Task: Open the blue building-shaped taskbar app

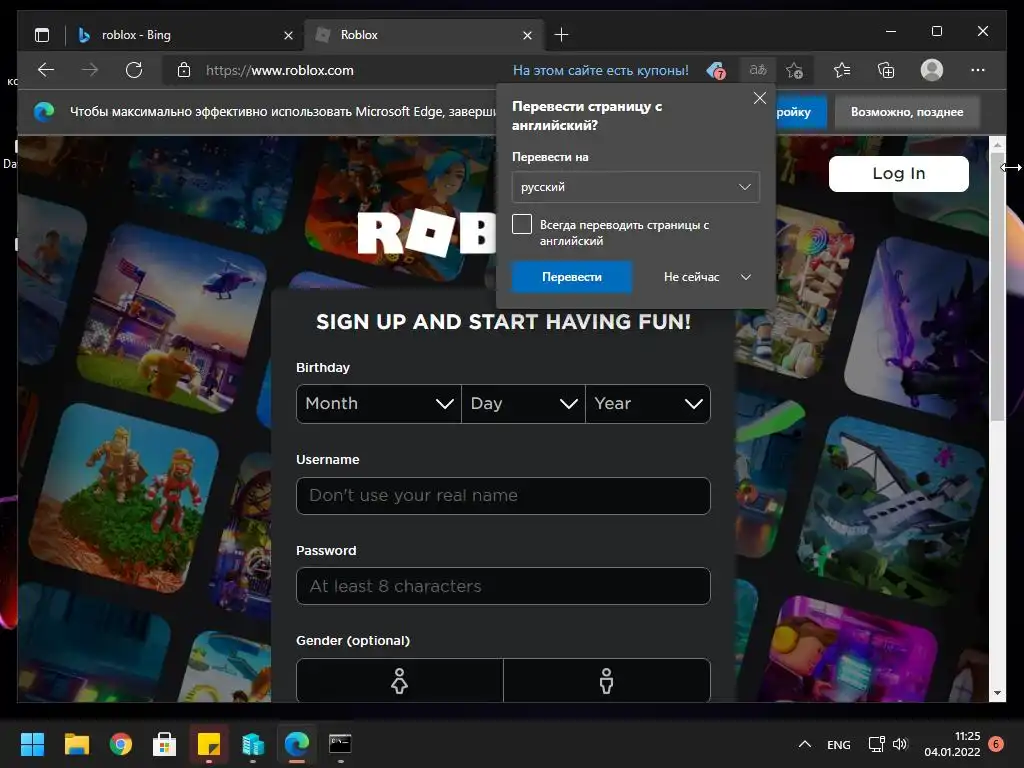Action: point(253,744)
